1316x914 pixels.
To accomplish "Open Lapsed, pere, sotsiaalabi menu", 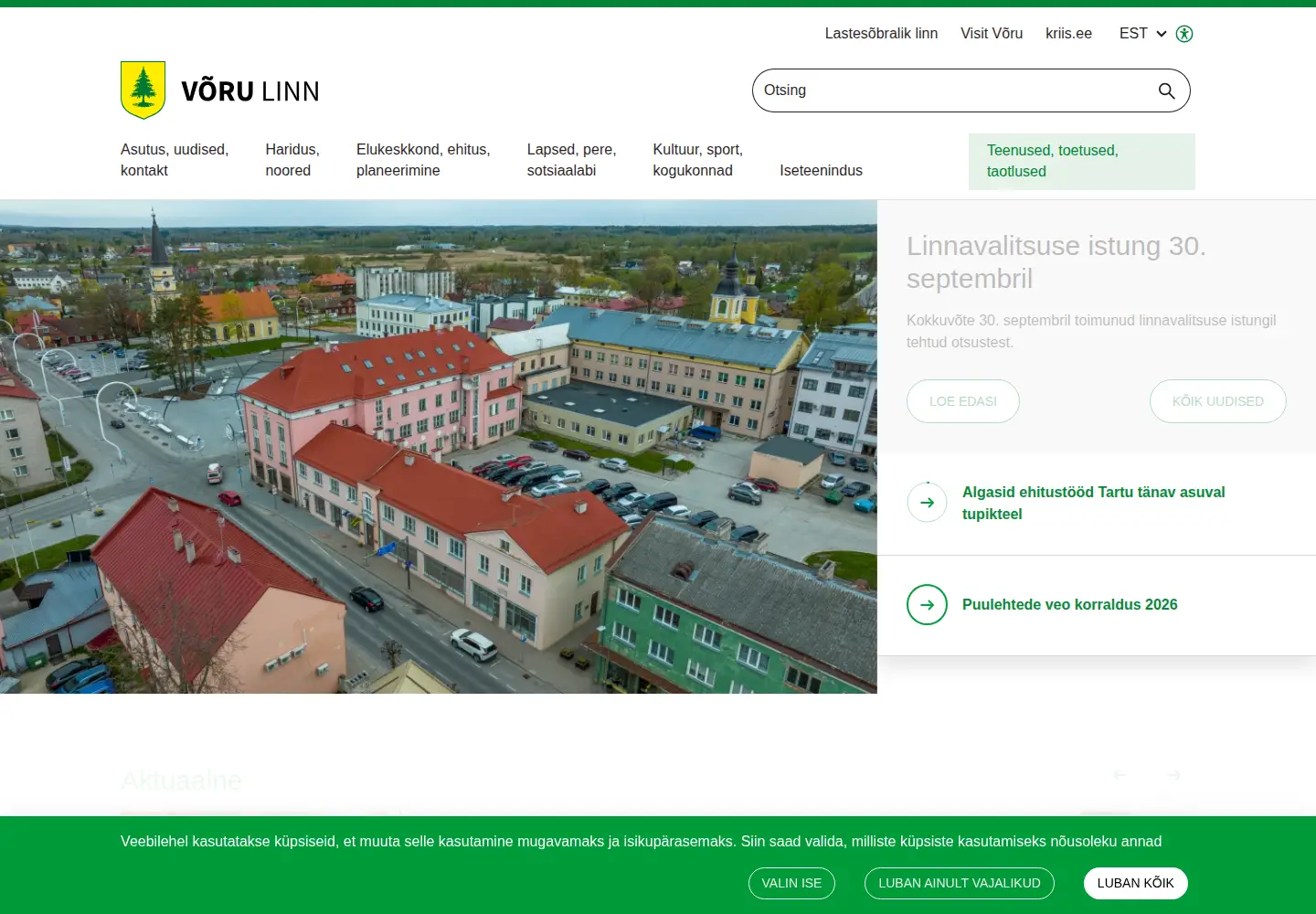I will [571, 160].
